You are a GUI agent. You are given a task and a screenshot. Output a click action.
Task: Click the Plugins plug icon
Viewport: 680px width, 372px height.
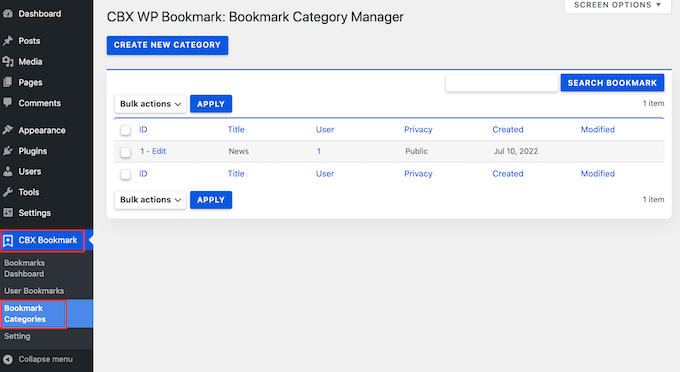7,151
